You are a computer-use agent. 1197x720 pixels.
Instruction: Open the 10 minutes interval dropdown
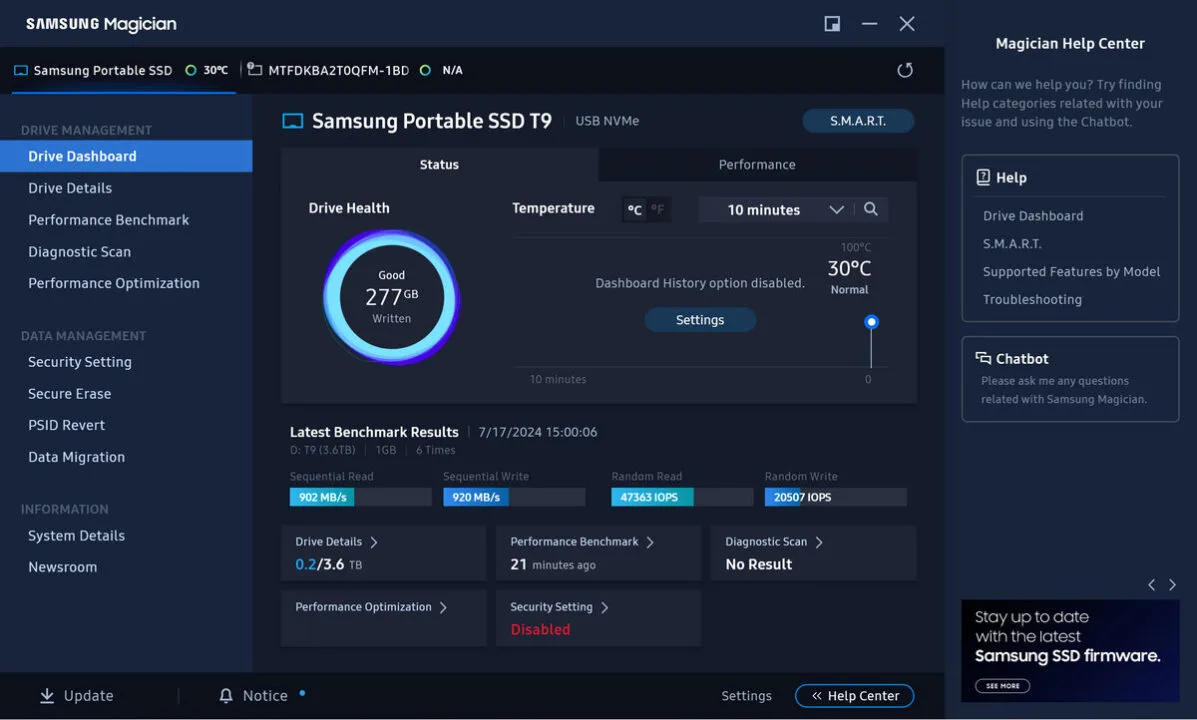click(836, 209)
